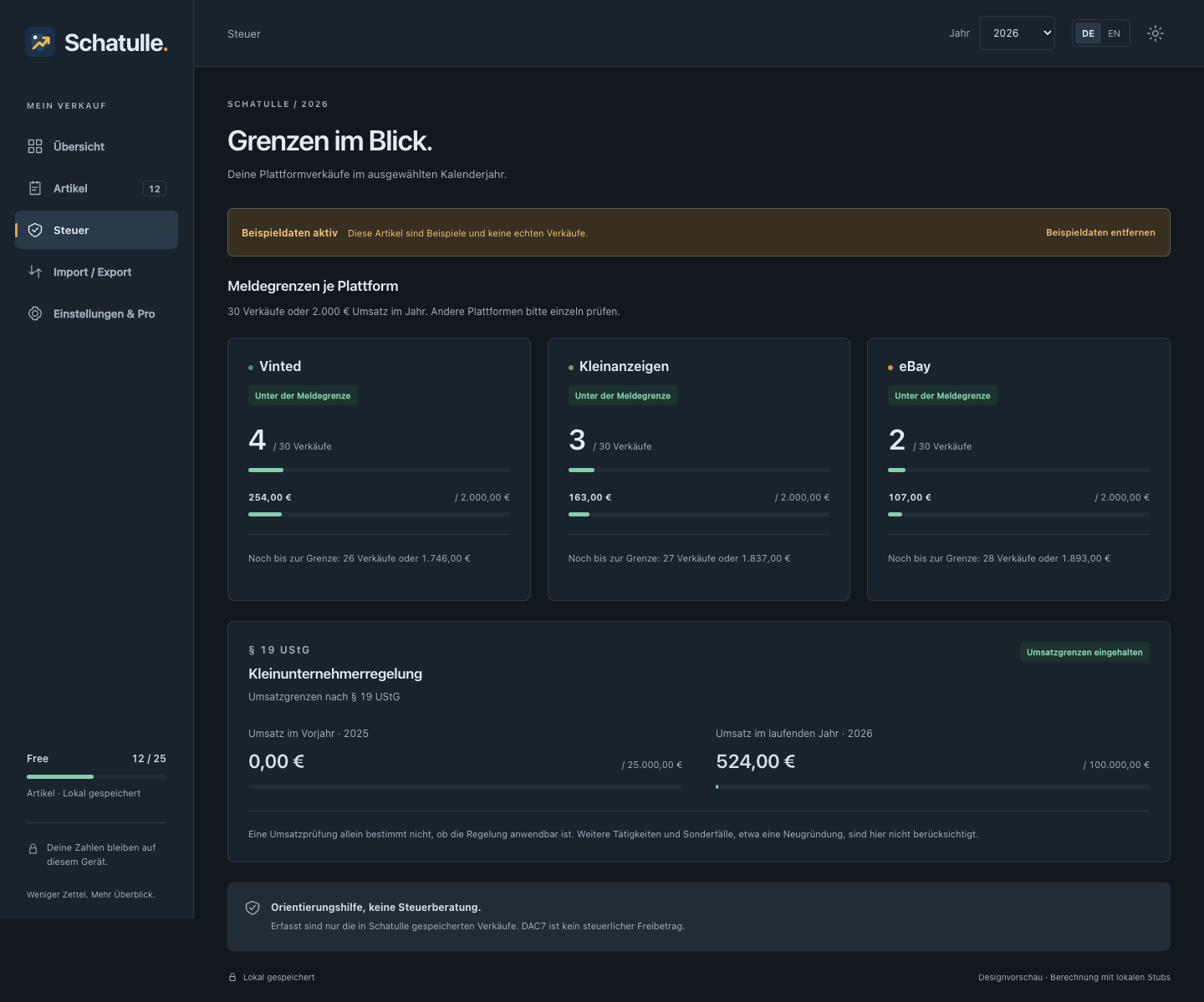Viewport: 1204px width, 1002px height.
Task: Click 'Beispieldaten entfernen' link
Action: tap(1100, 232)
